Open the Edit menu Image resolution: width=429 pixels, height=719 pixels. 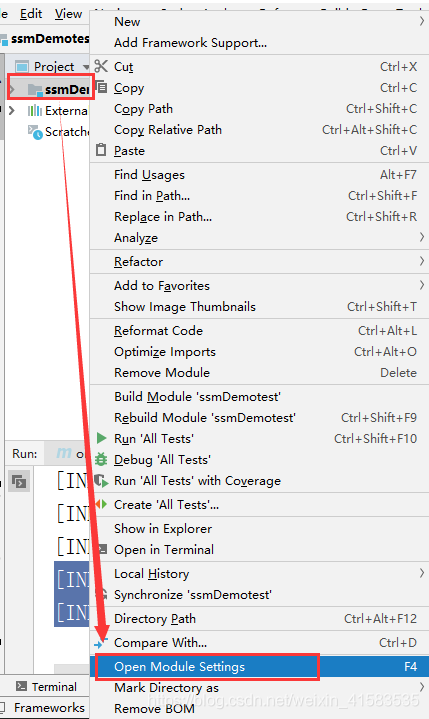click(31, 14)
